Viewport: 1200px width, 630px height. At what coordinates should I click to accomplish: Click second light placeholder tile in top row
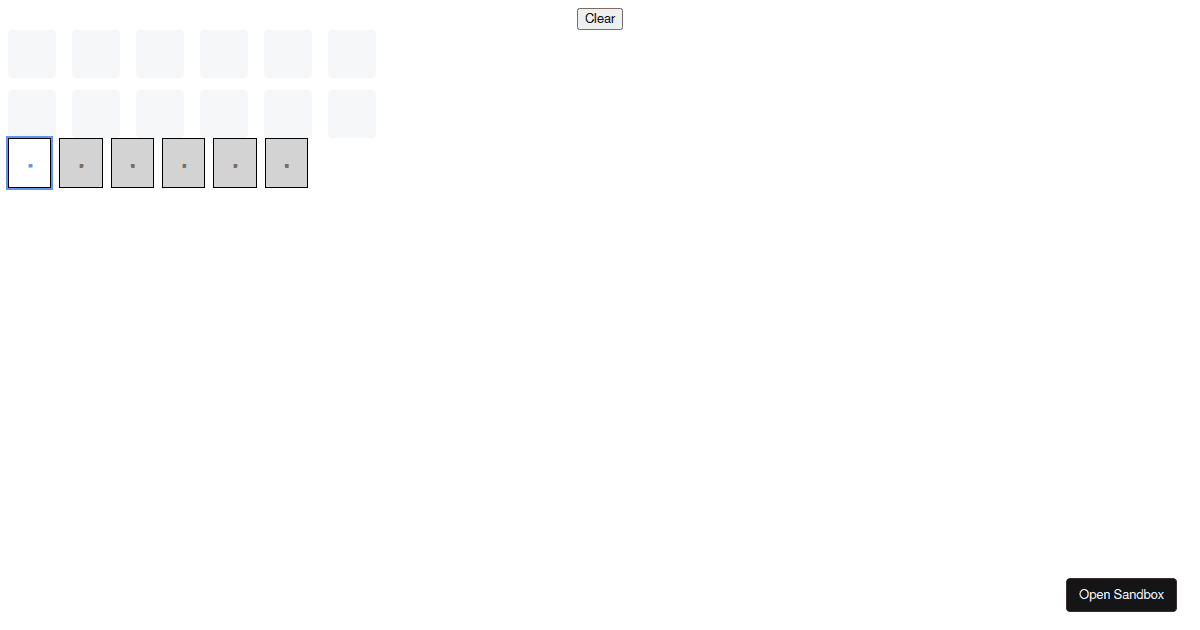[96, 54]
